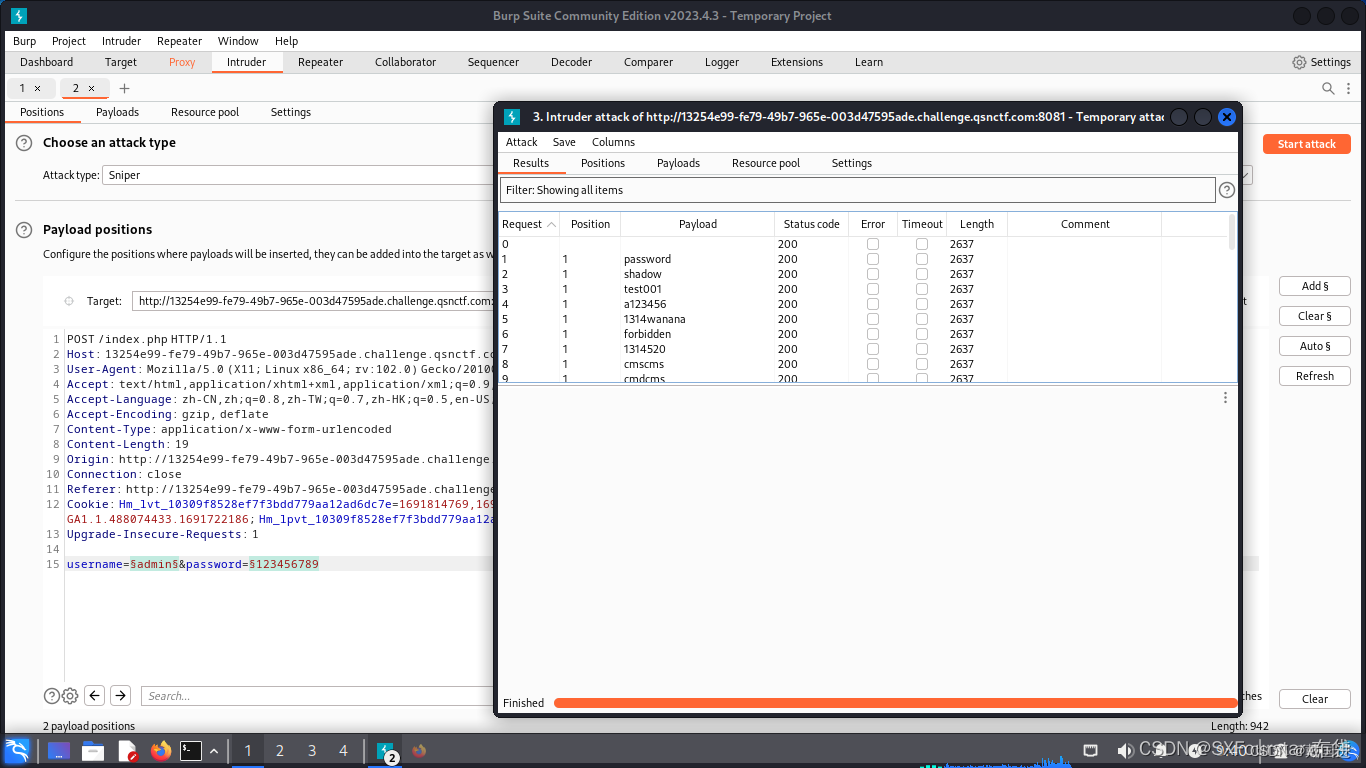Click the help icon beside request search bar

click(x=51, y=696)
